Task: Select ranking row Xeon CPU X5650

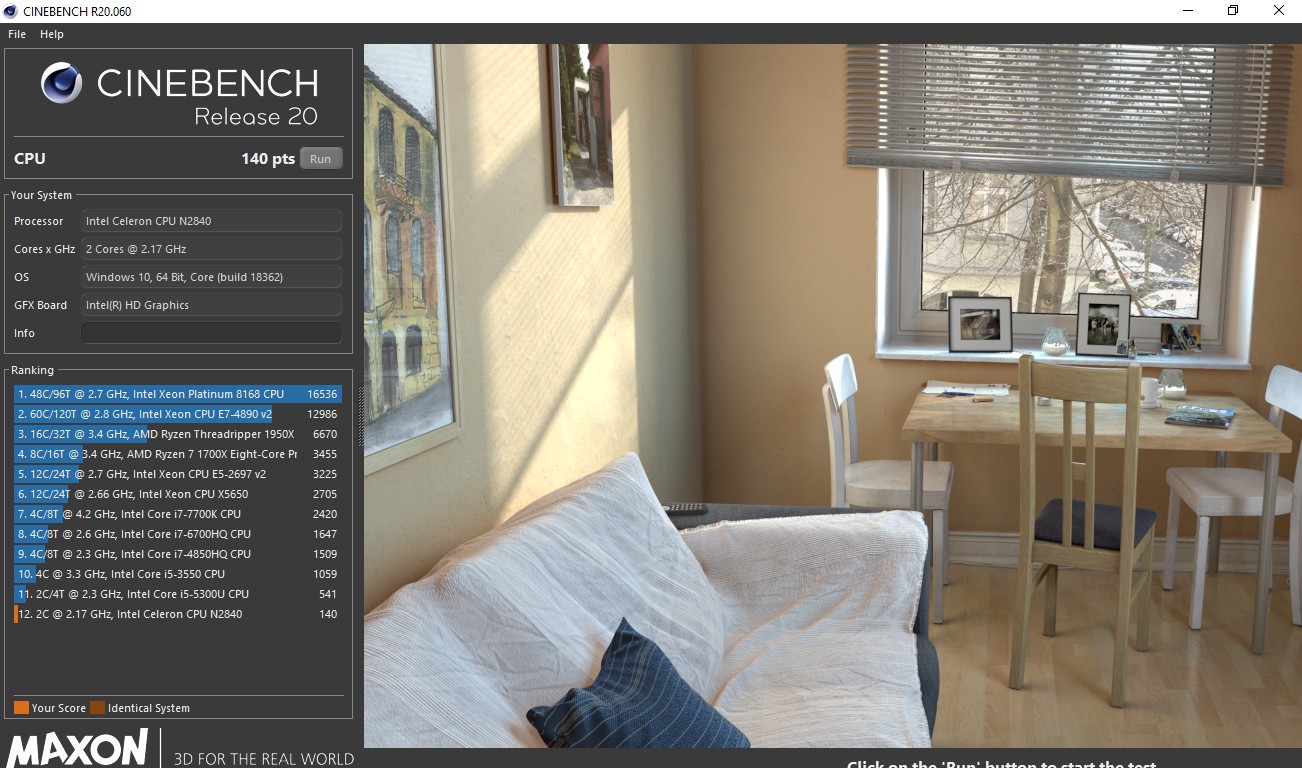Action: (x=178, y=494)
